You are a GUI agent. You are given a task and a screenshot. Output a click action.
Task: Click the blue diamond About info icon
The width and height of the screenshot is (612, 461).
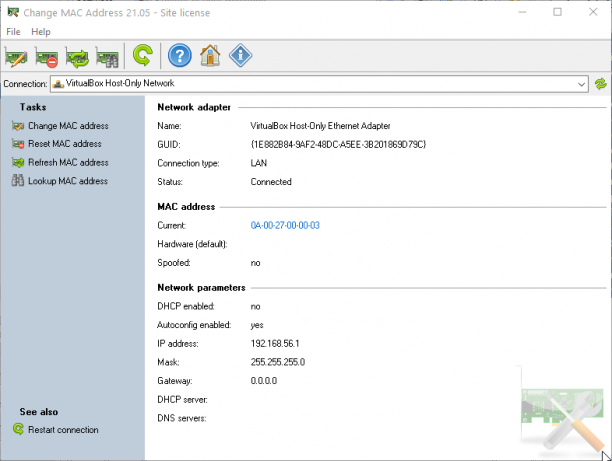point(240,55)
